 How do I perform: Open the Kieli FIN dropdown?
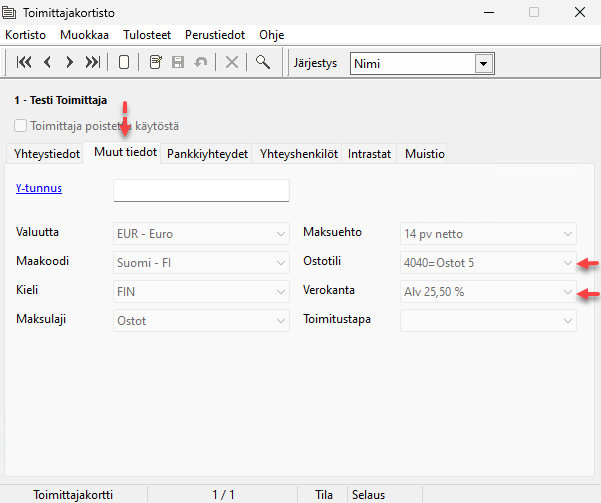(x=201, y=292)
